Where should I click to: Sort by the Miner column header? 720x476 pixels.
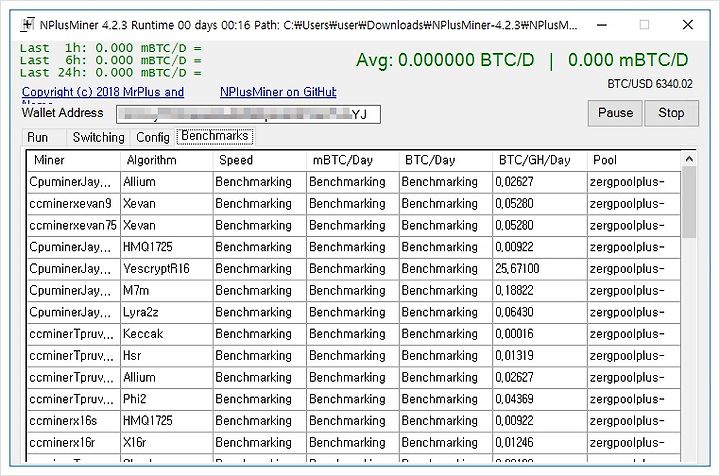(73, 160)
